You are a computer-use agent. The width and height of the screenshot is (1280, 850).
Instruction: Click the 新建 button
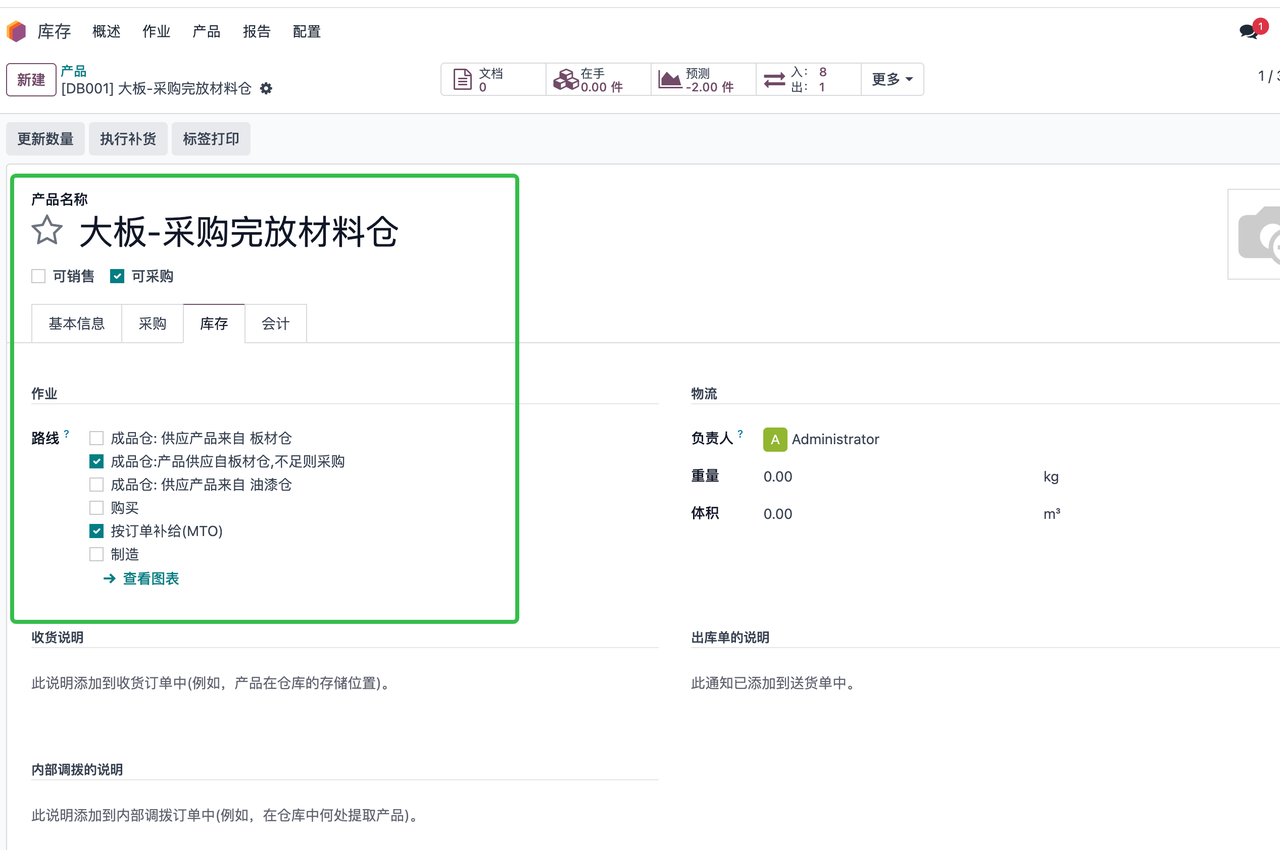[x=31, y=80]
